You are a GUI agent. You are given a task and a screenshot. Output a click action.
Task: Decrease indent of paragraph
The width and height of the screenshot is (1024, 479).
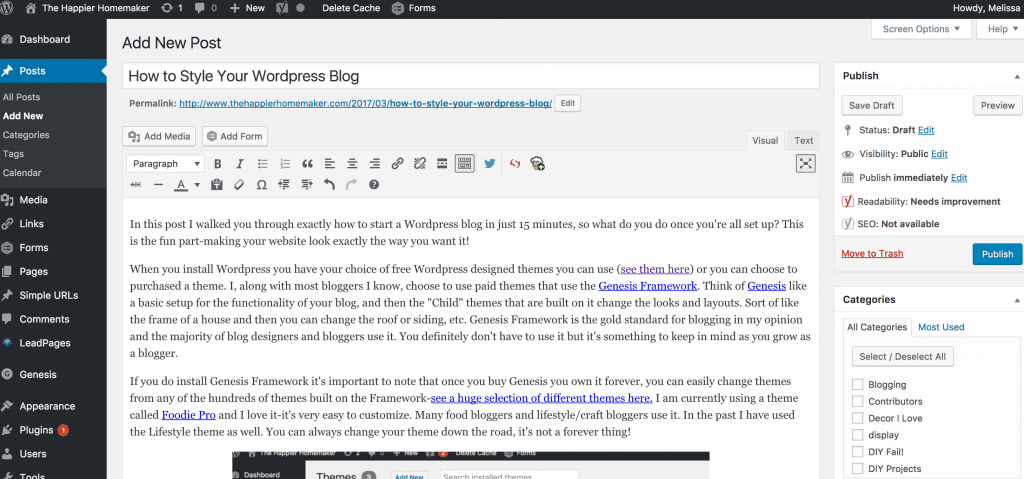click(284, 185)
